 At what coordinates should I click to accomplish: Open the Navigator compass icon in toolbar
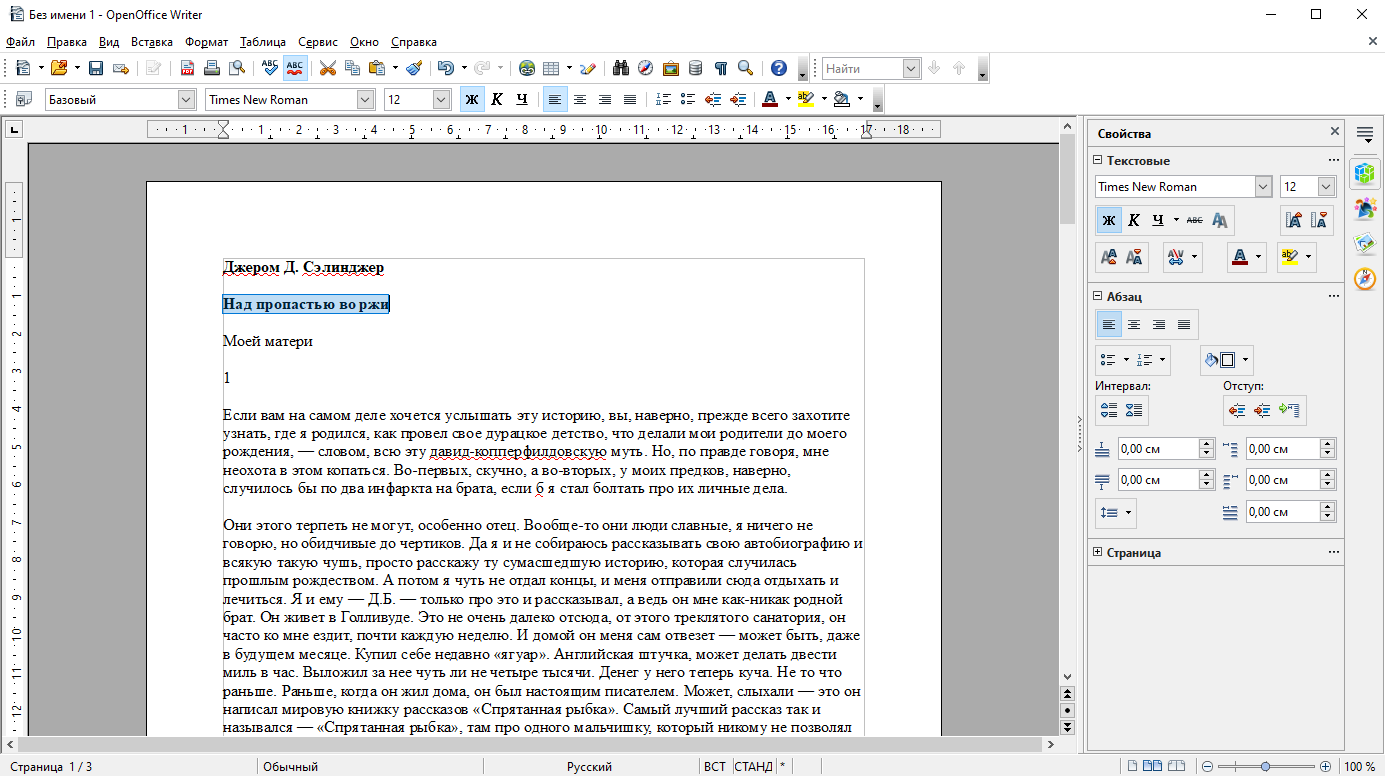coord(646,68)
